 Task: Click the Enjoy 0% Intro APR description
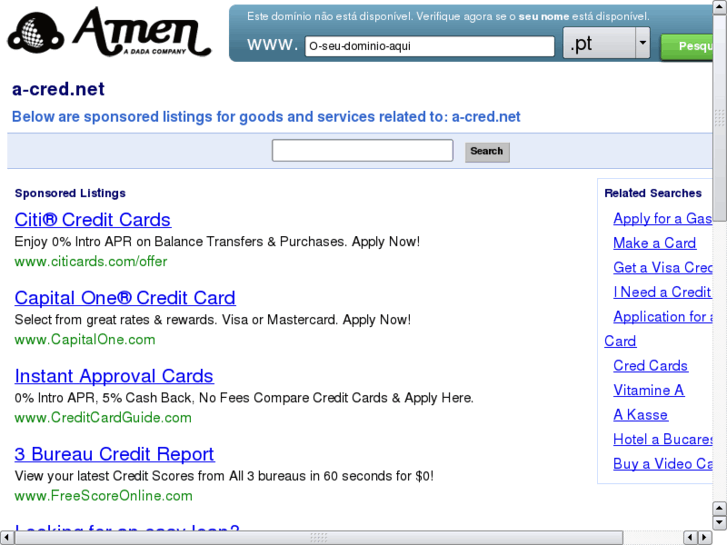217,242
